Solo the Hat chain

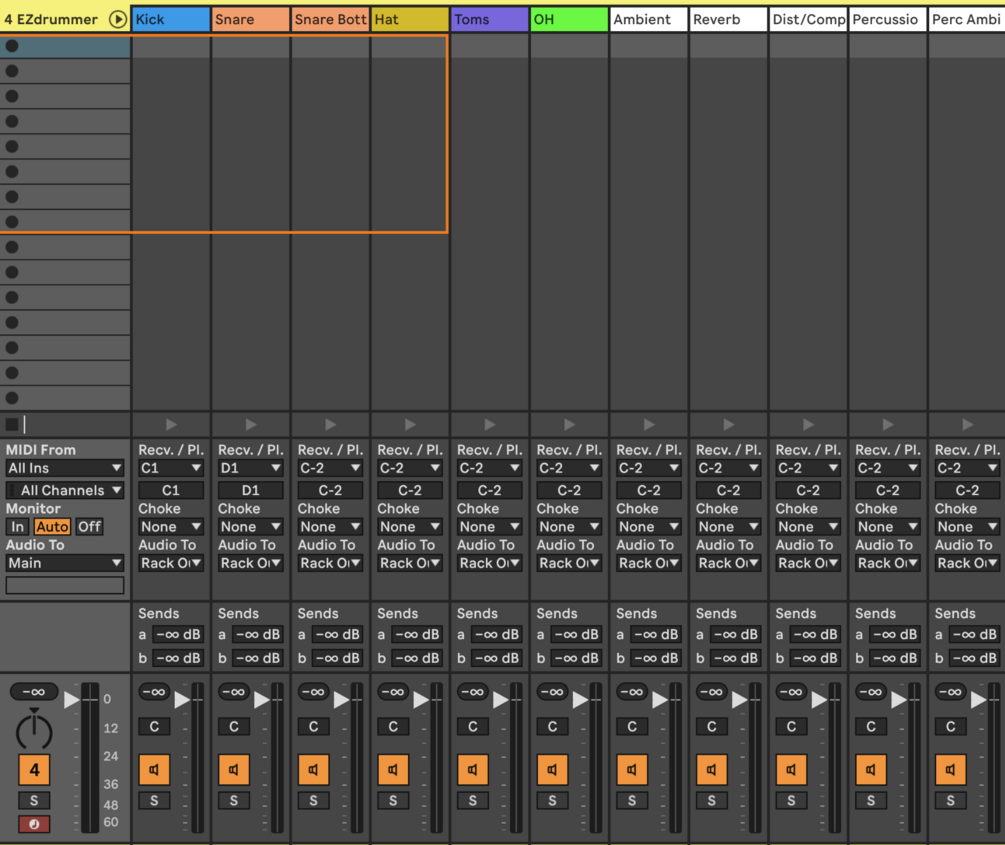click(393, 800)
